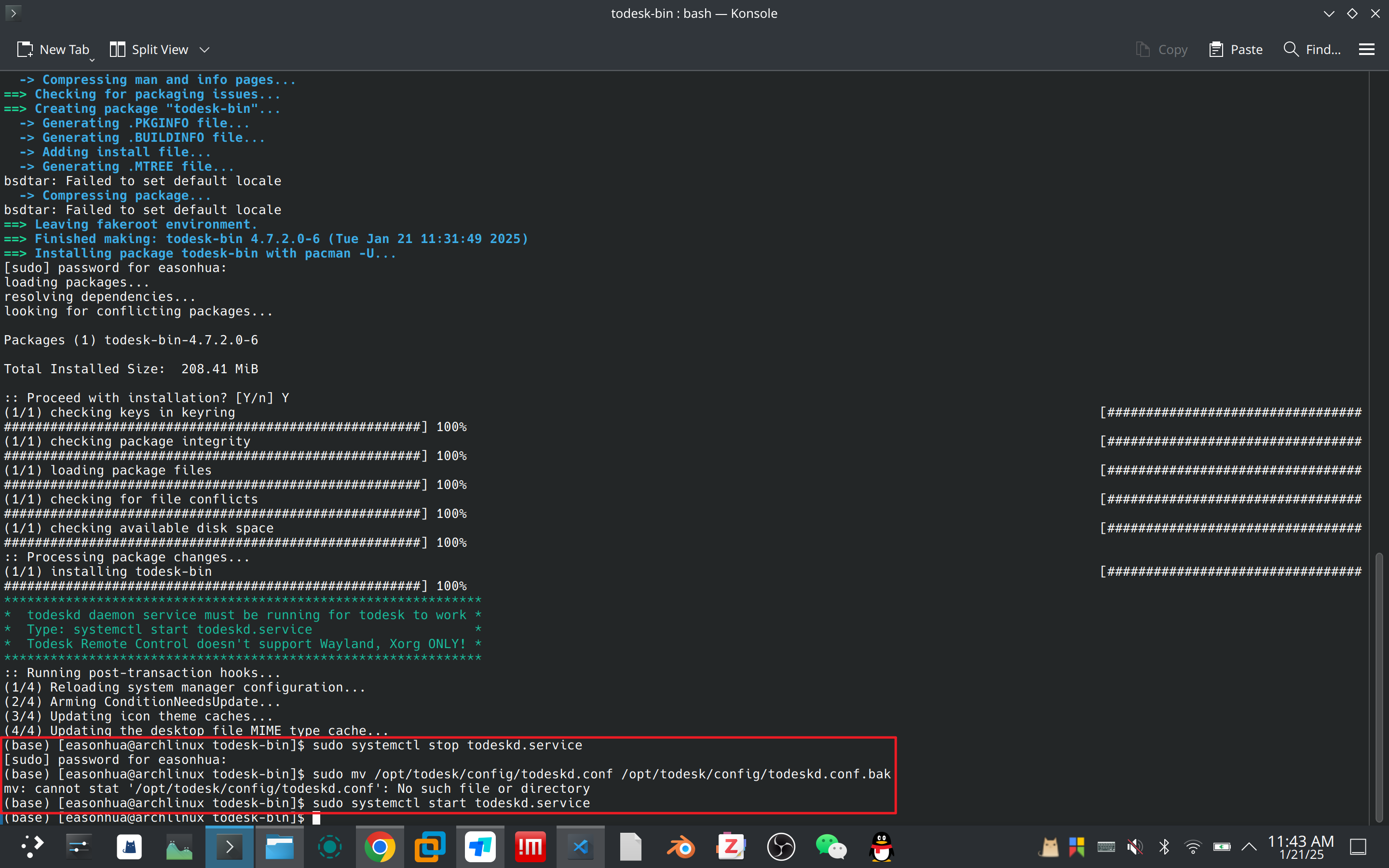The image size is (1389, 868).
Task: Open the cat icon app in the taskbar
Action: coord(129,847)
